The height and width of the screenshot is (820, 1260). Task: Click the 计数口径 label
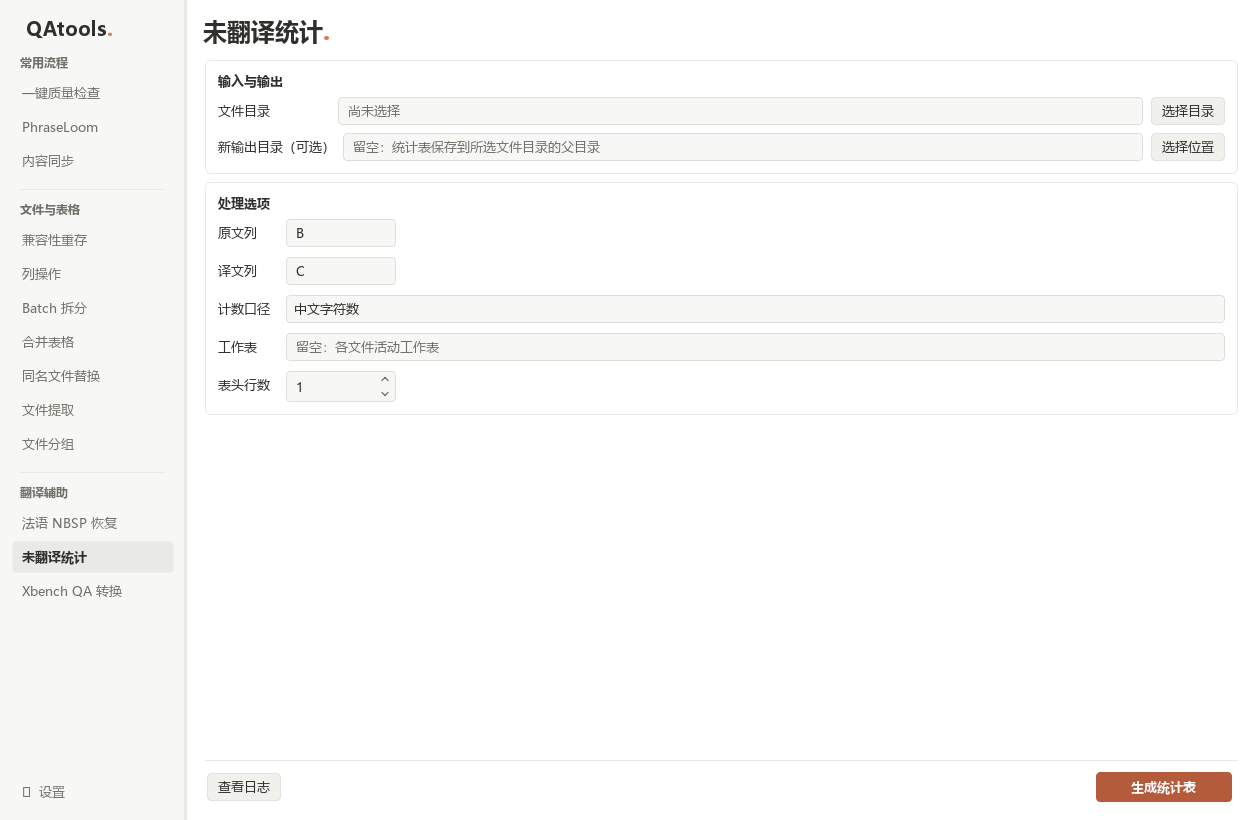coord(244,309)
